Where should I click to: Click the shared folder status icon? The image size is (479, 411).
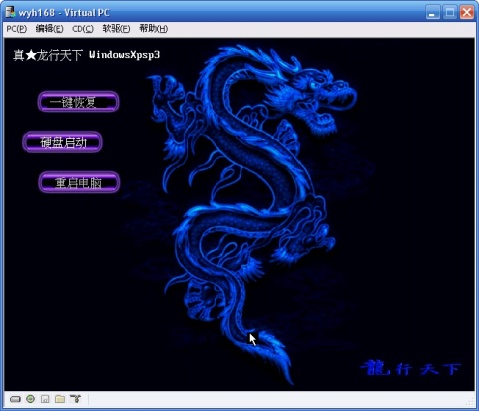coord(60,399)
